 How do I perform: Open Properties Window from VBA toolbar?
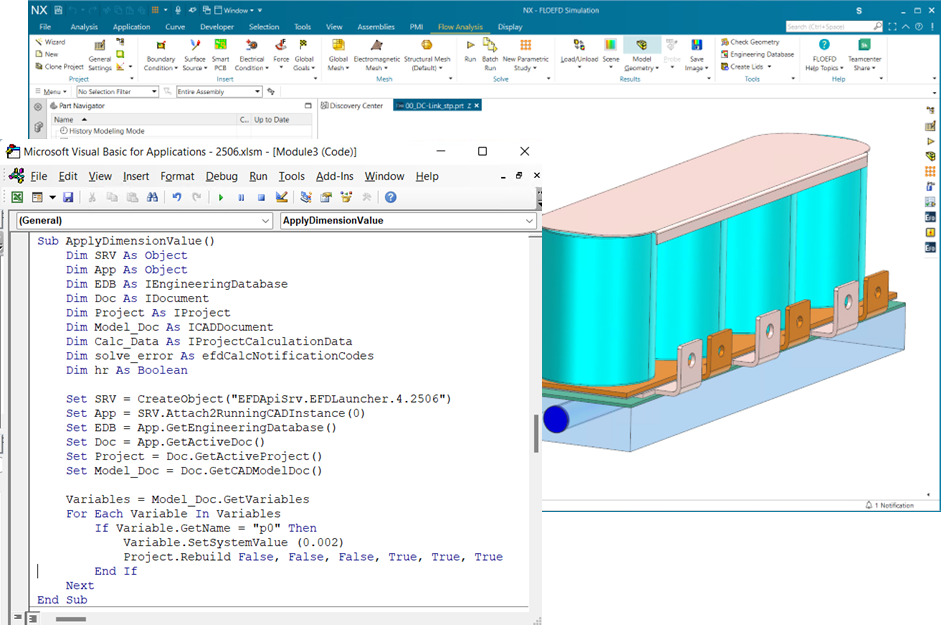326,197
